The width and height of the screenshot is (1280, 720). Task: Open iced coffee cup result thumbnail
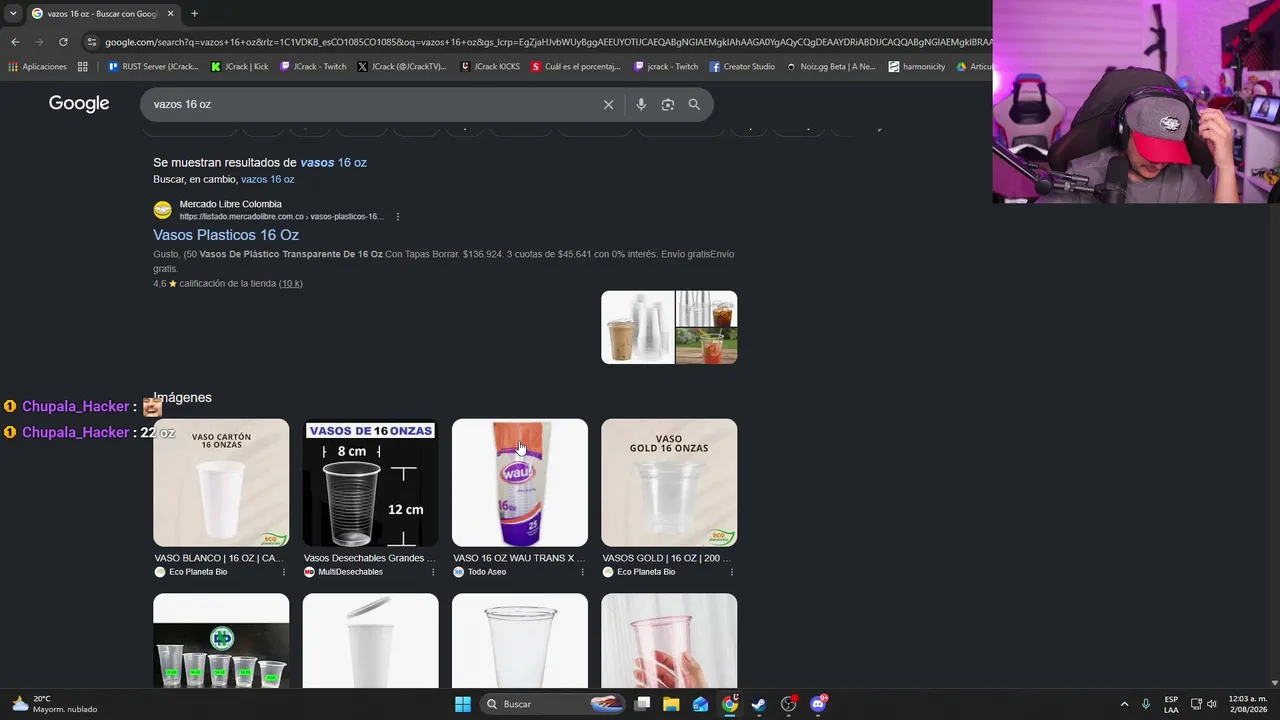638,327
